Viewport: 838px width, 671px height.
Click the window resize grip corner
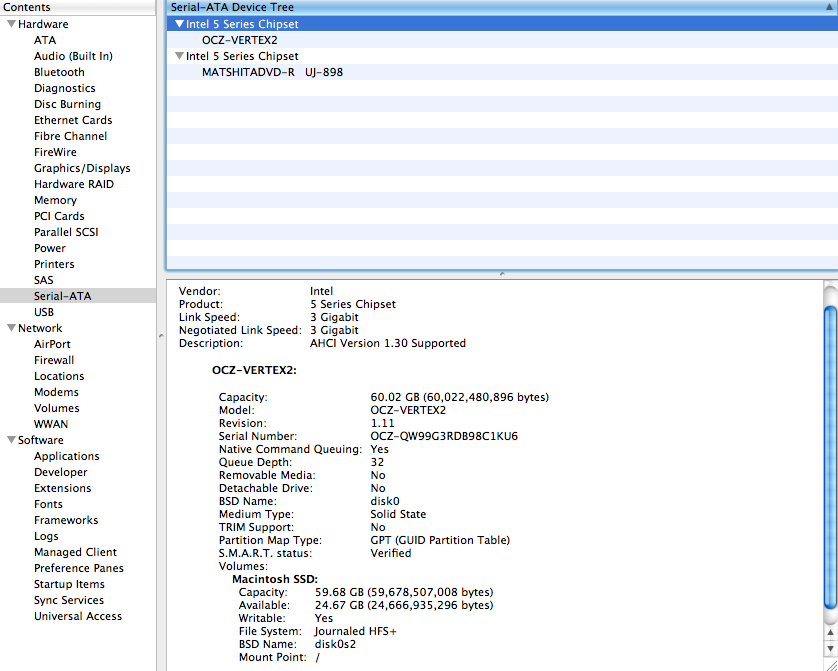[831, 664]
